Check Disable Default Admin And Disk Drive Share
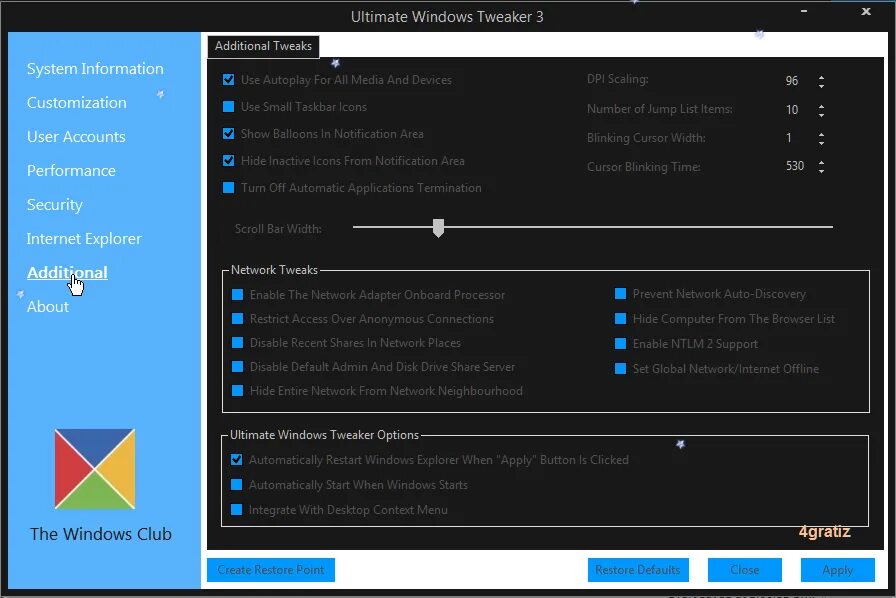Image resolution: width=896 pixels, height=598 pixels. (x=237, y=366)
